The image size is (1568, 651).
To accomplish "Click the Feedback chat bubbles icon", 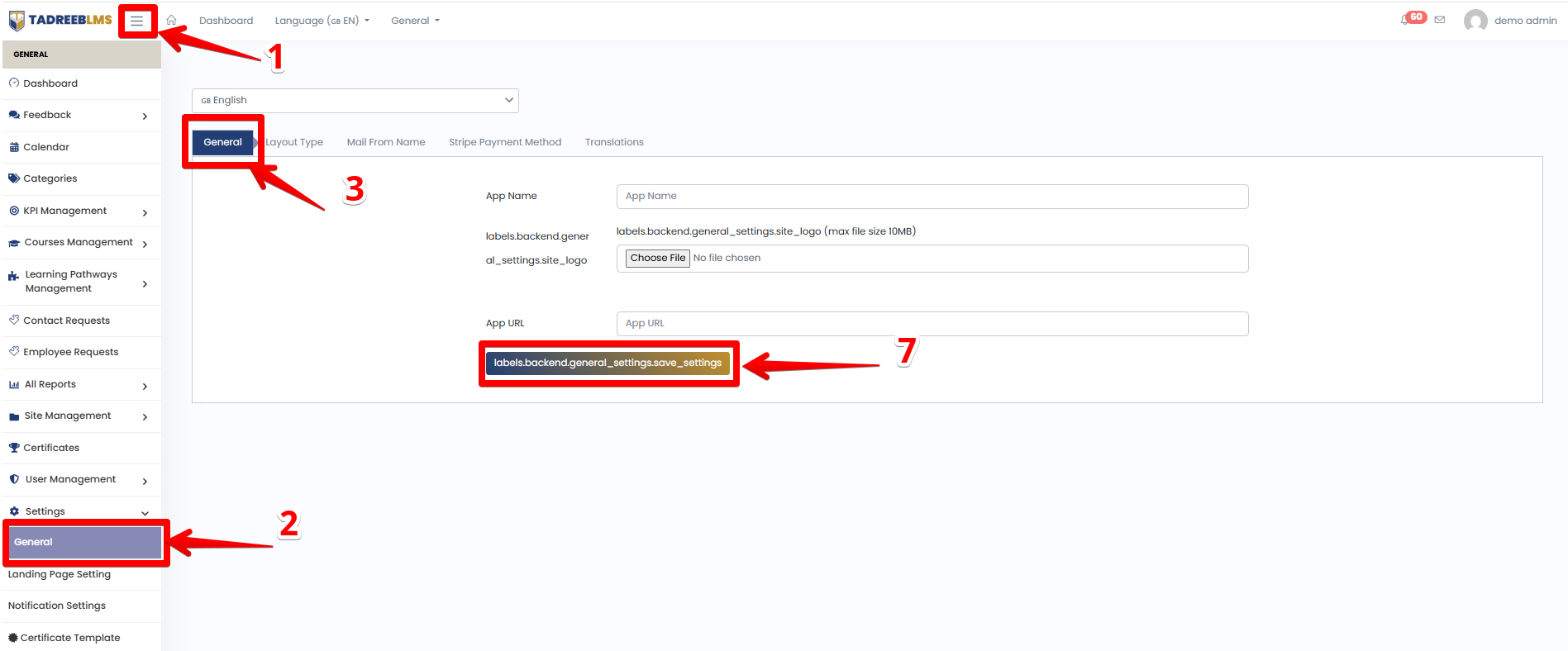I will pyautogui.click(x=14, y=115).
